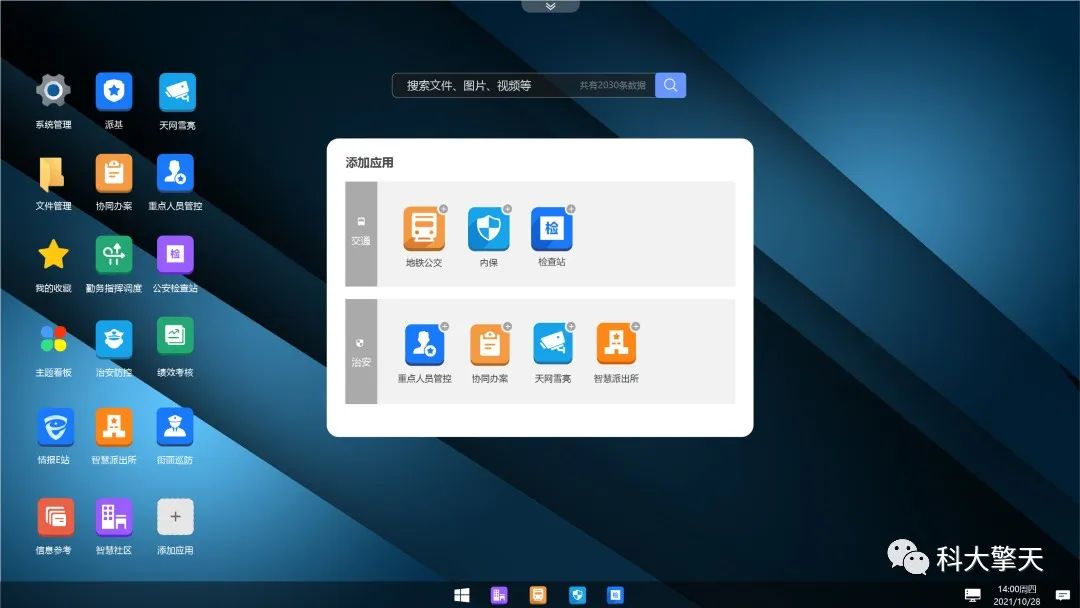This screenshot has width=1080, height=608.
Task: Open blue shield icon in taskbar
Action: click(x=577, y=595)
